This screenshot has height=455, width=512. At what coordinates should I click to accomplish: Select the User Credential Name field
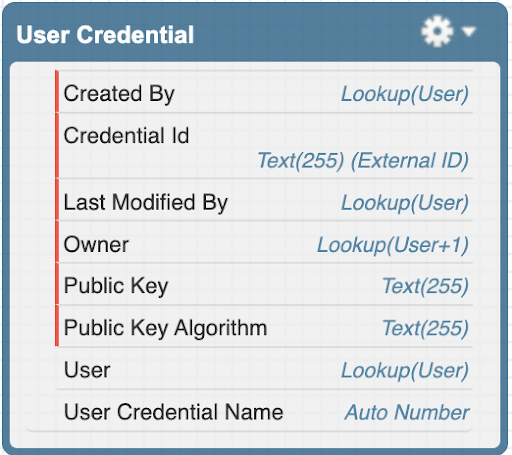point(264,410)
